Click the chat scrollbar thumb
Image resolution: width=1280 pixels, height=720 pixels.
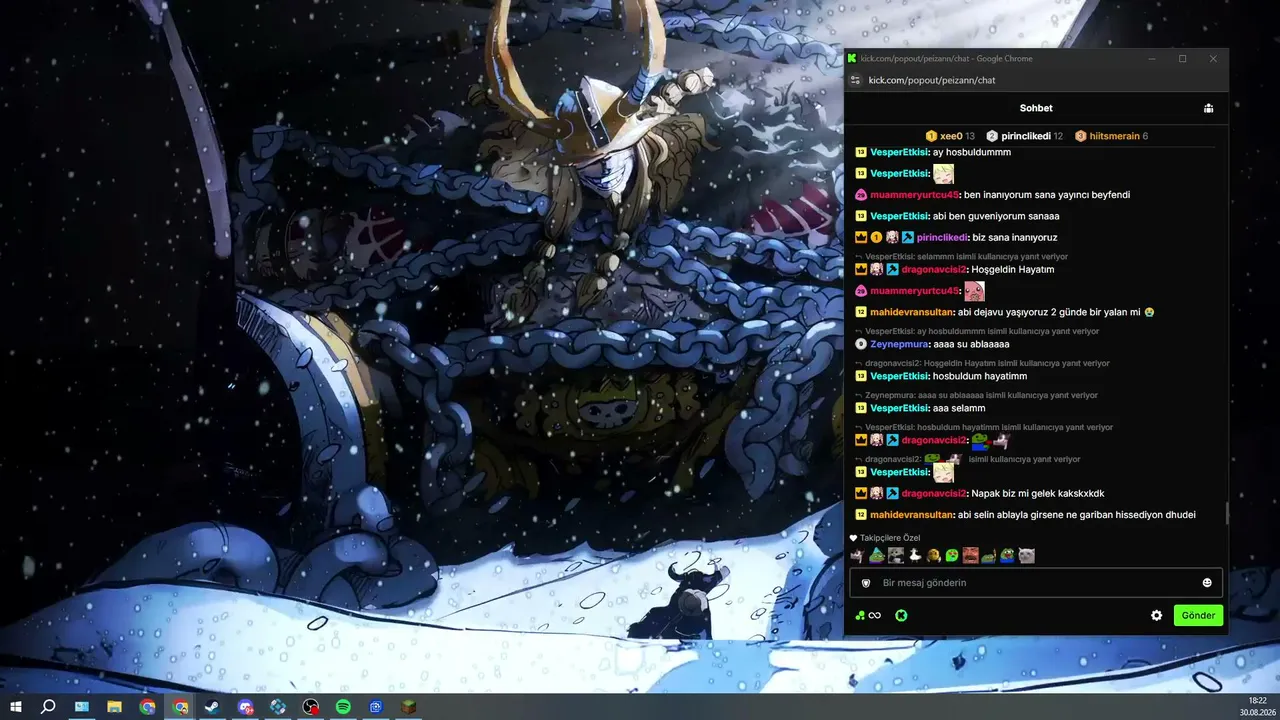point(1227,512)
